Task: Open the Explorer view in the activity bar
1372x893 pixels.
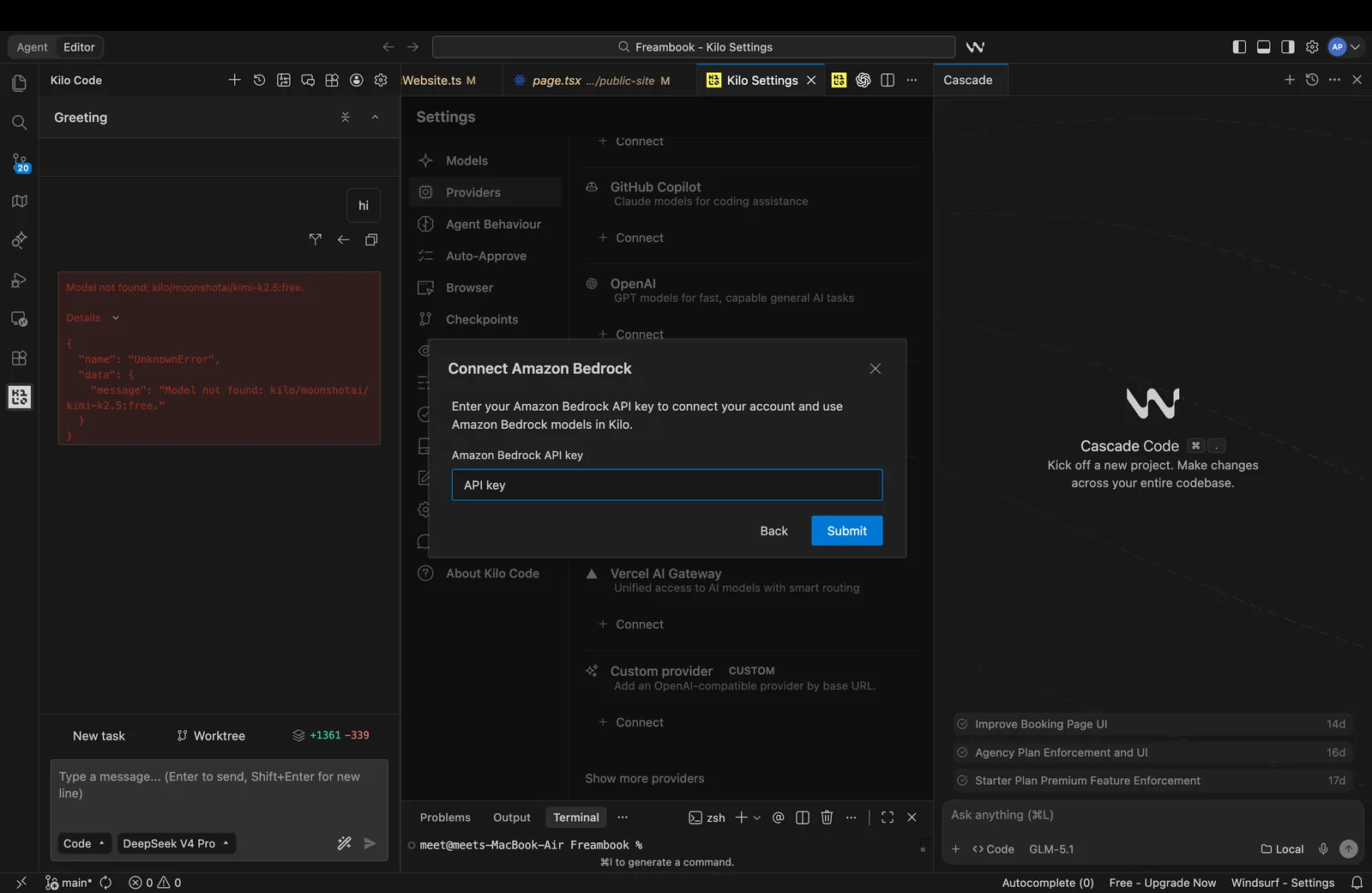Action: (19, 83)
